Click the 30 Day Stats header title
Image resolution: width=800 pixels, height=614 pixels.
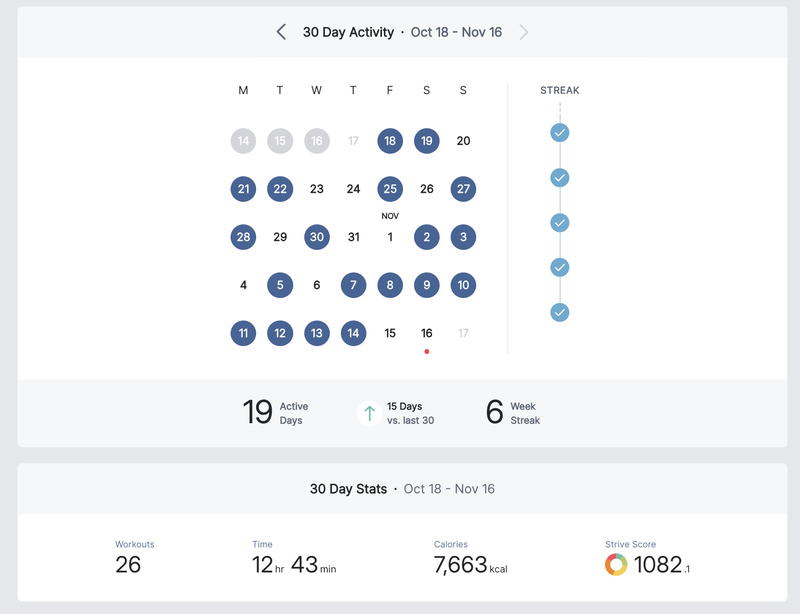pos(348,489)
